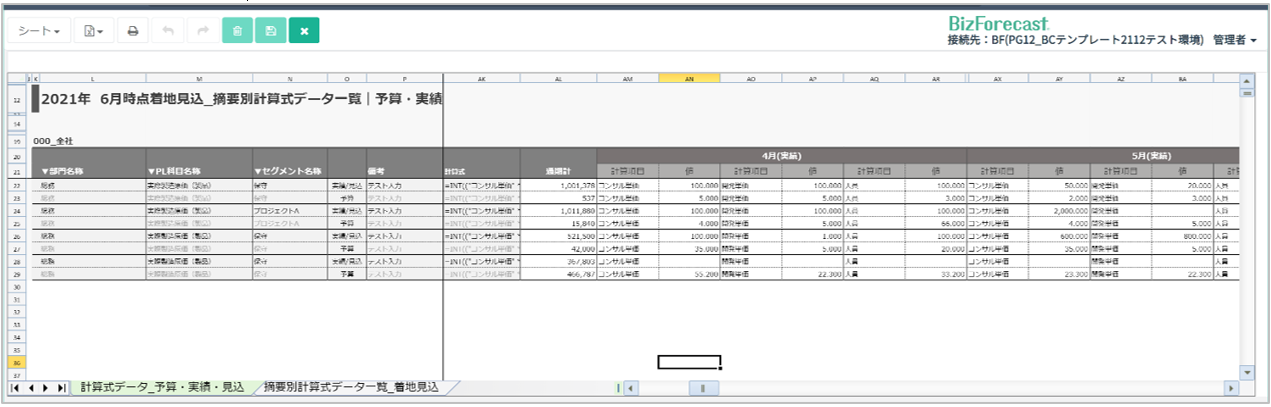Open the Excel export dropdown
Screen dimensions: 1271x407
(x=93, y=31)
